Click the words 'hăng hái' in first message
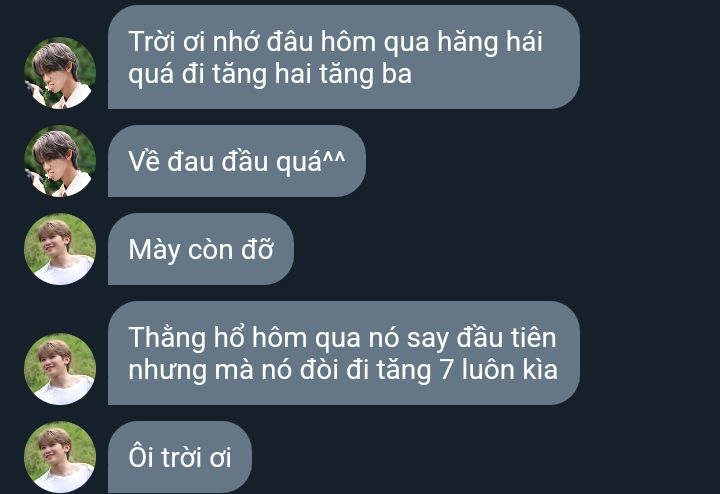Image resolution: width=720 pixels, height=494 pixels. 490,43
